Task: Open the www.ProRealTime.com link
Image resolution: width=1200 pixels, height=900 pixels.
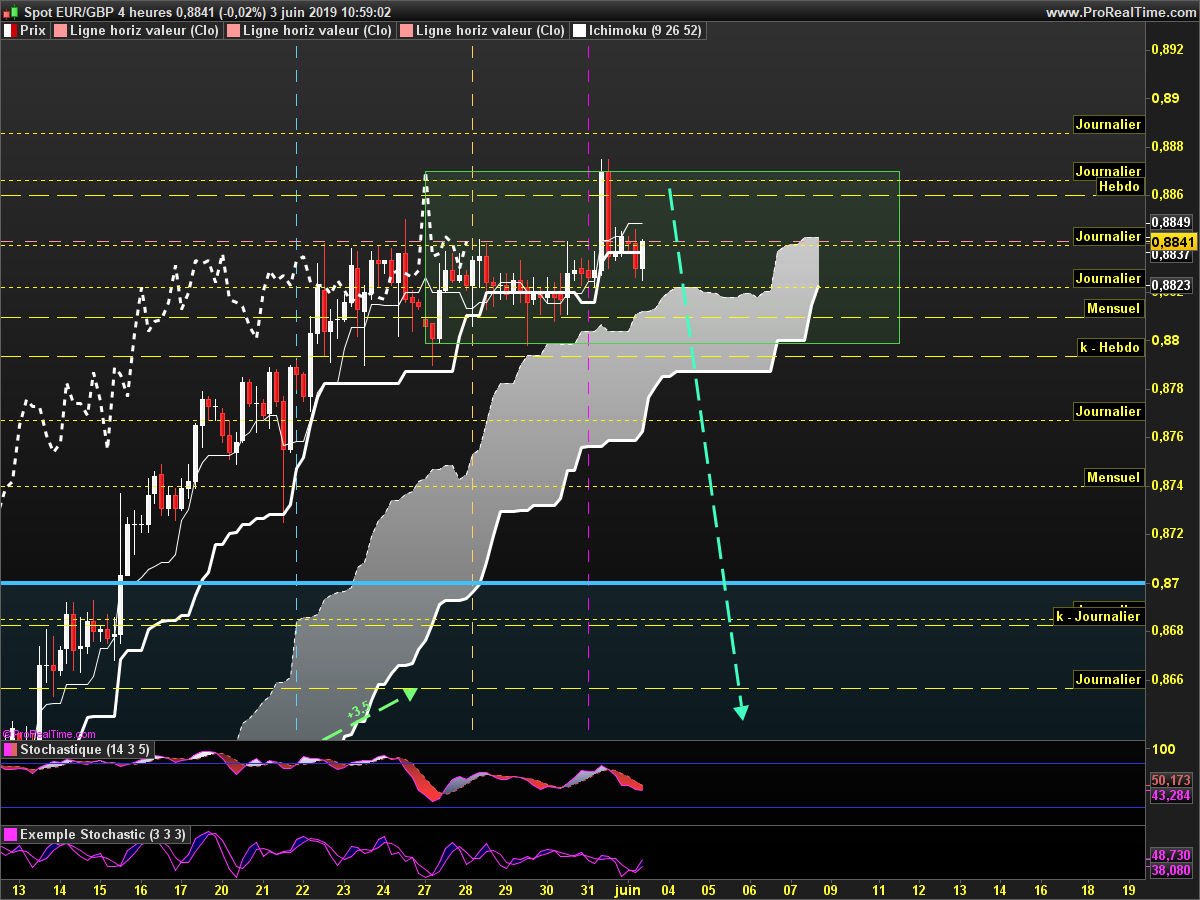Action: click(x=1120, y=12)
